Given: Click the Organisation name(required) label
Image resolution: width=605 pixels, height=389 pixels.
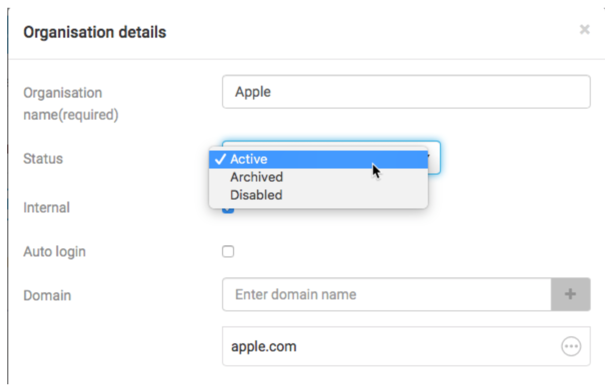Looking at the screenshot, I should click(x=71, y=104).
